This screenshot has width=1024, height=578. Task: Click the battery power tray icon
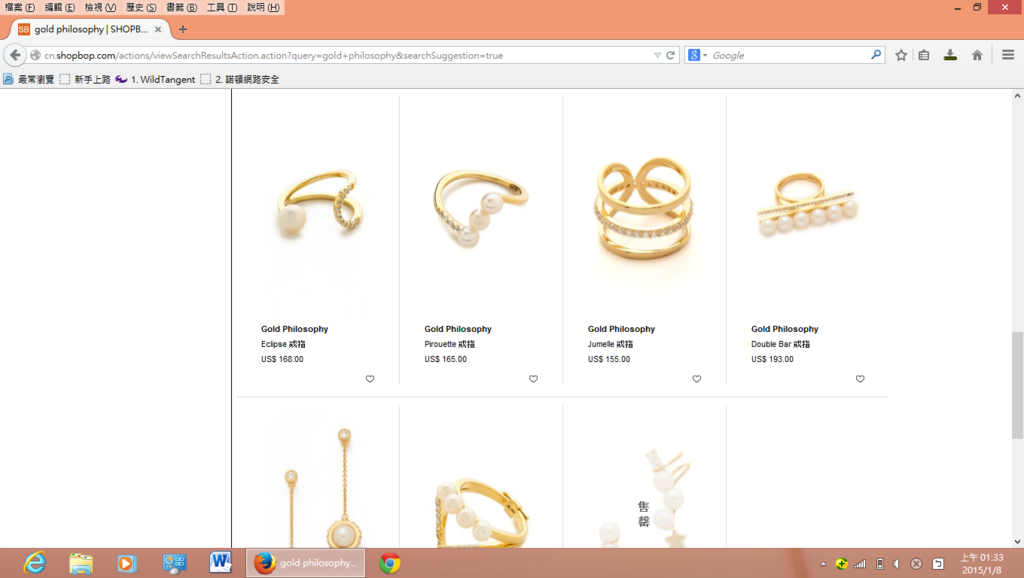880,564
